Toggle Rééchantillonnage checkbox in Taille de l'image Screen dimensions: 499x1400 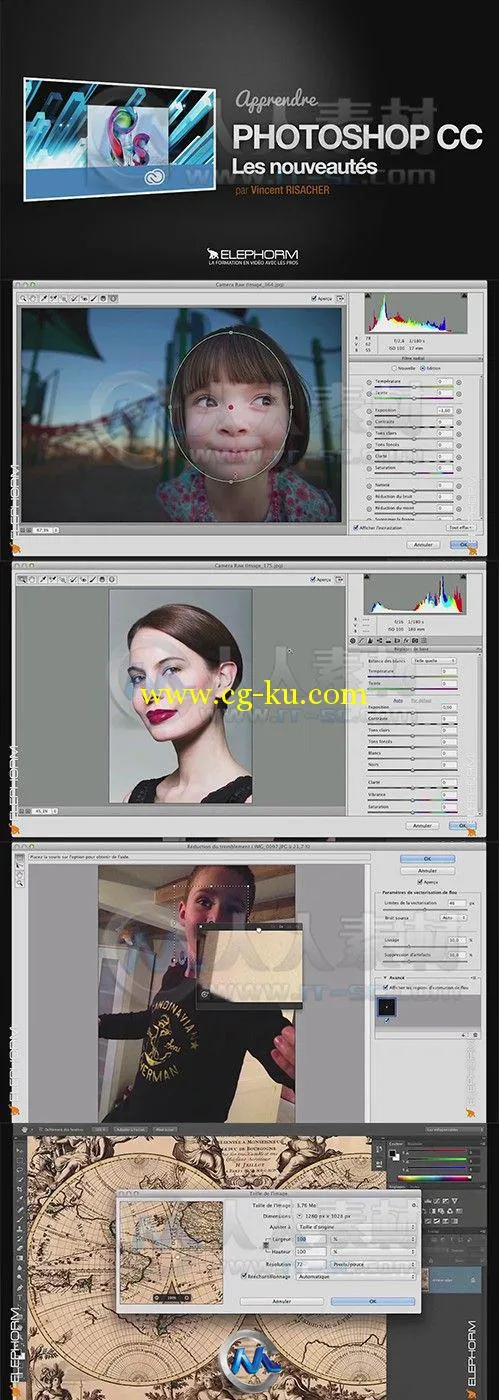(242, 1276)
